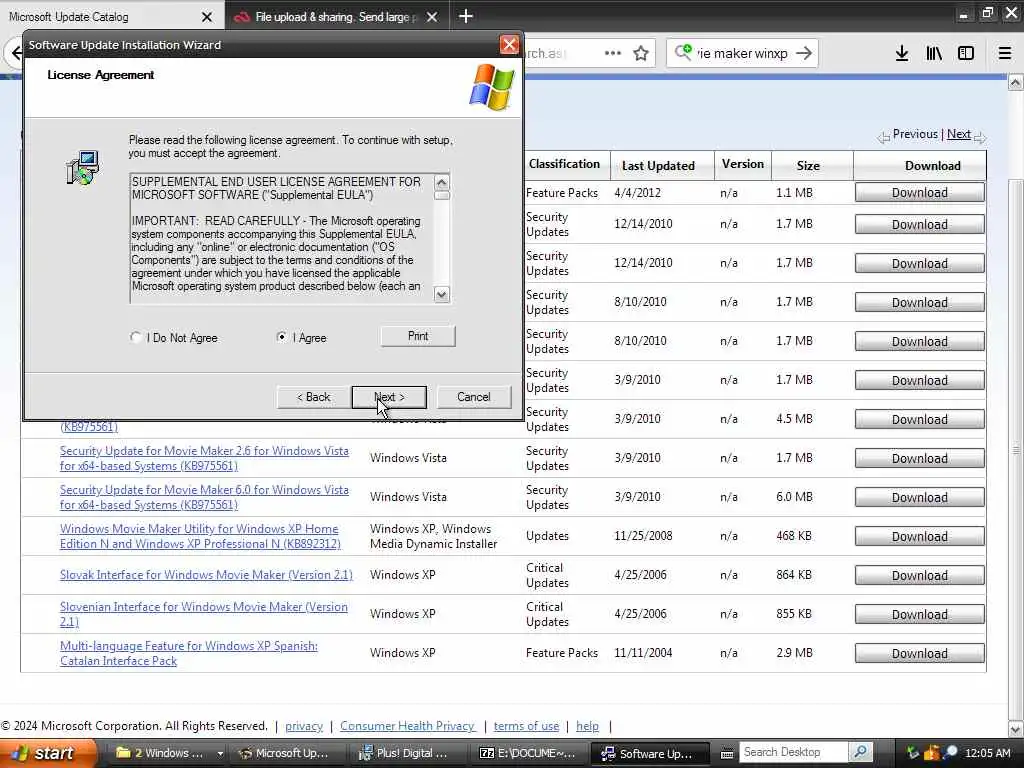
Task: Download the 4/4/2012 Feature Packs update
Action: tap(920, 193)
